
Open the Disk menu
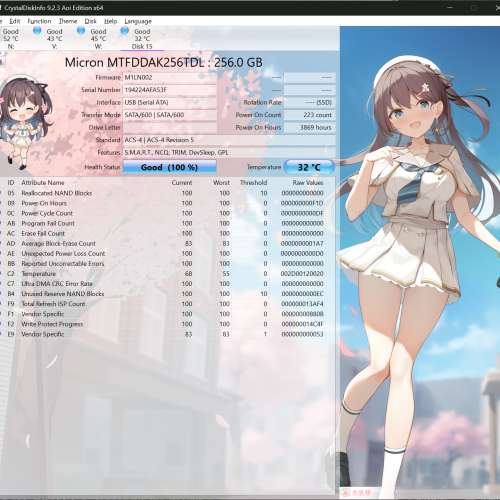[x=90, y=21]
